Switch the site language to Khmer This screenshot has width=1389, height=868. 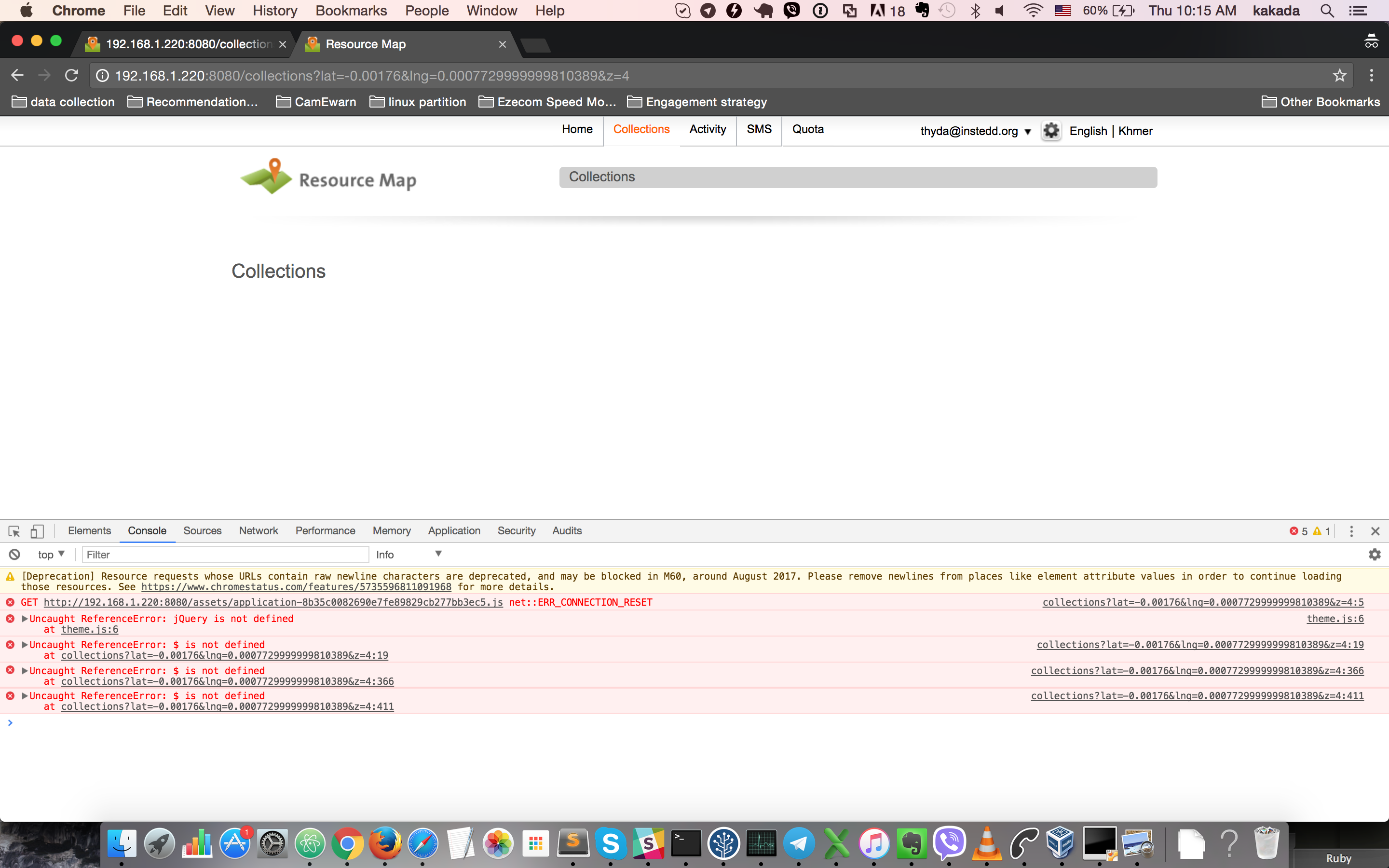click(x=1136, y=131)
